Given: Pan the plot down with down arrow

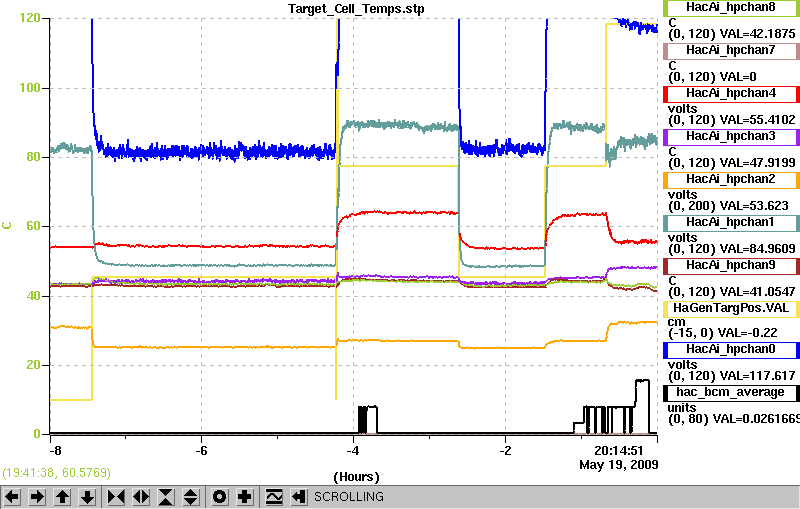Looking at the screenshot, I should point(88,497).
